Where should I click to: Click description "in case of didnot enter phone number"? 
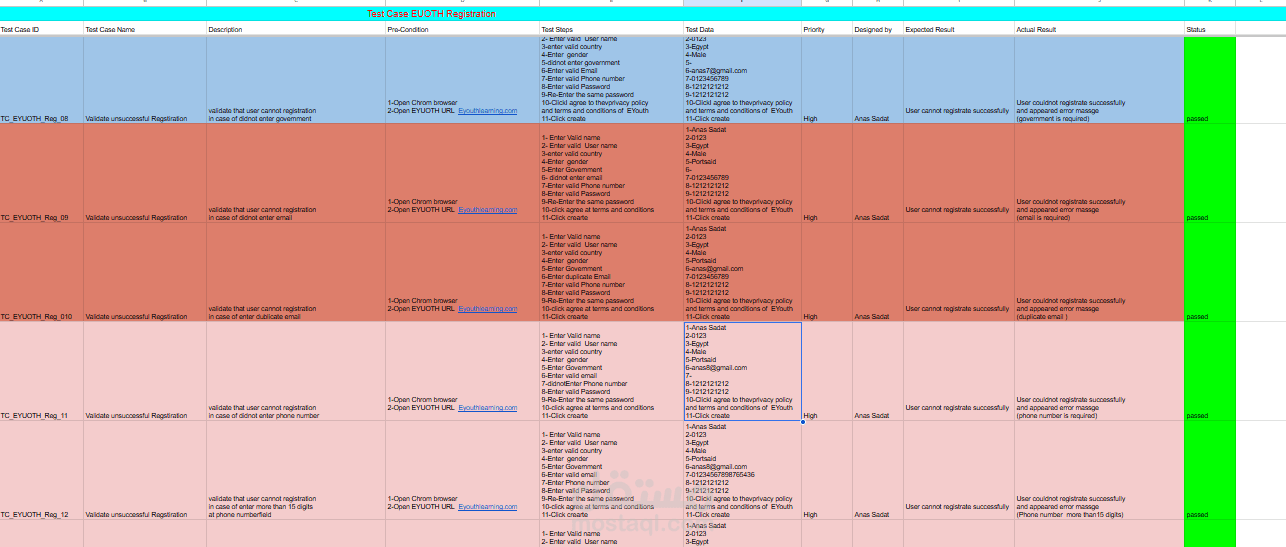pos(295,372)
